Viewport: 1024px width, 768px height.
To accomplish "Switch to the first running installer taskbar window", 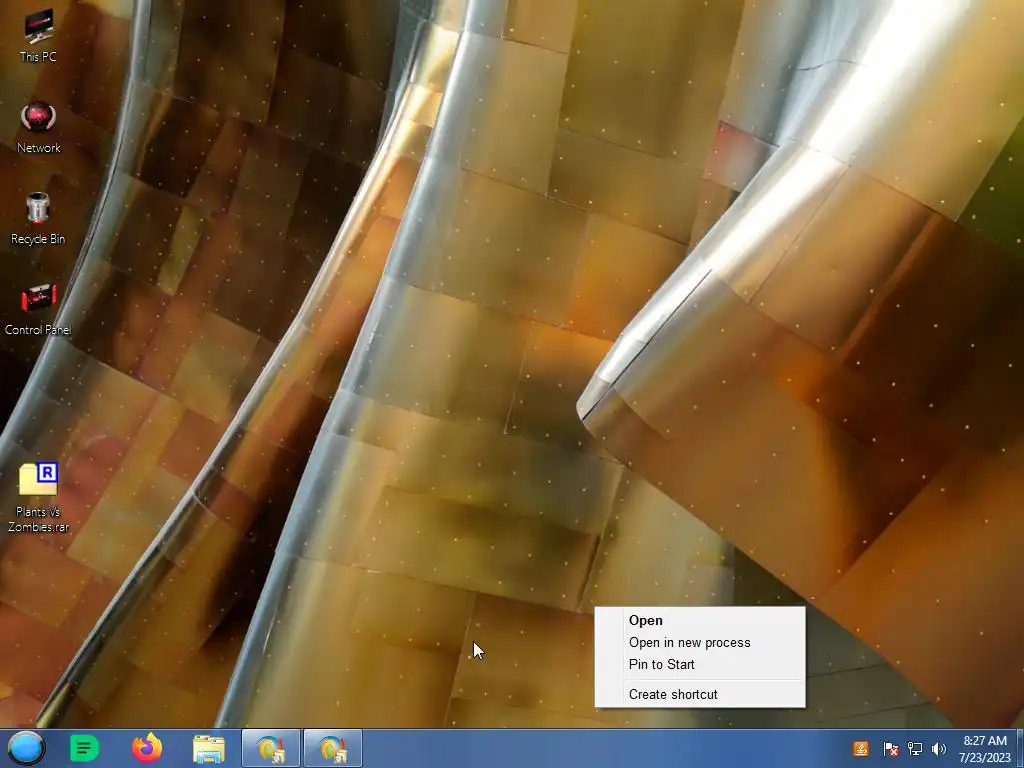I will [271, 748].
